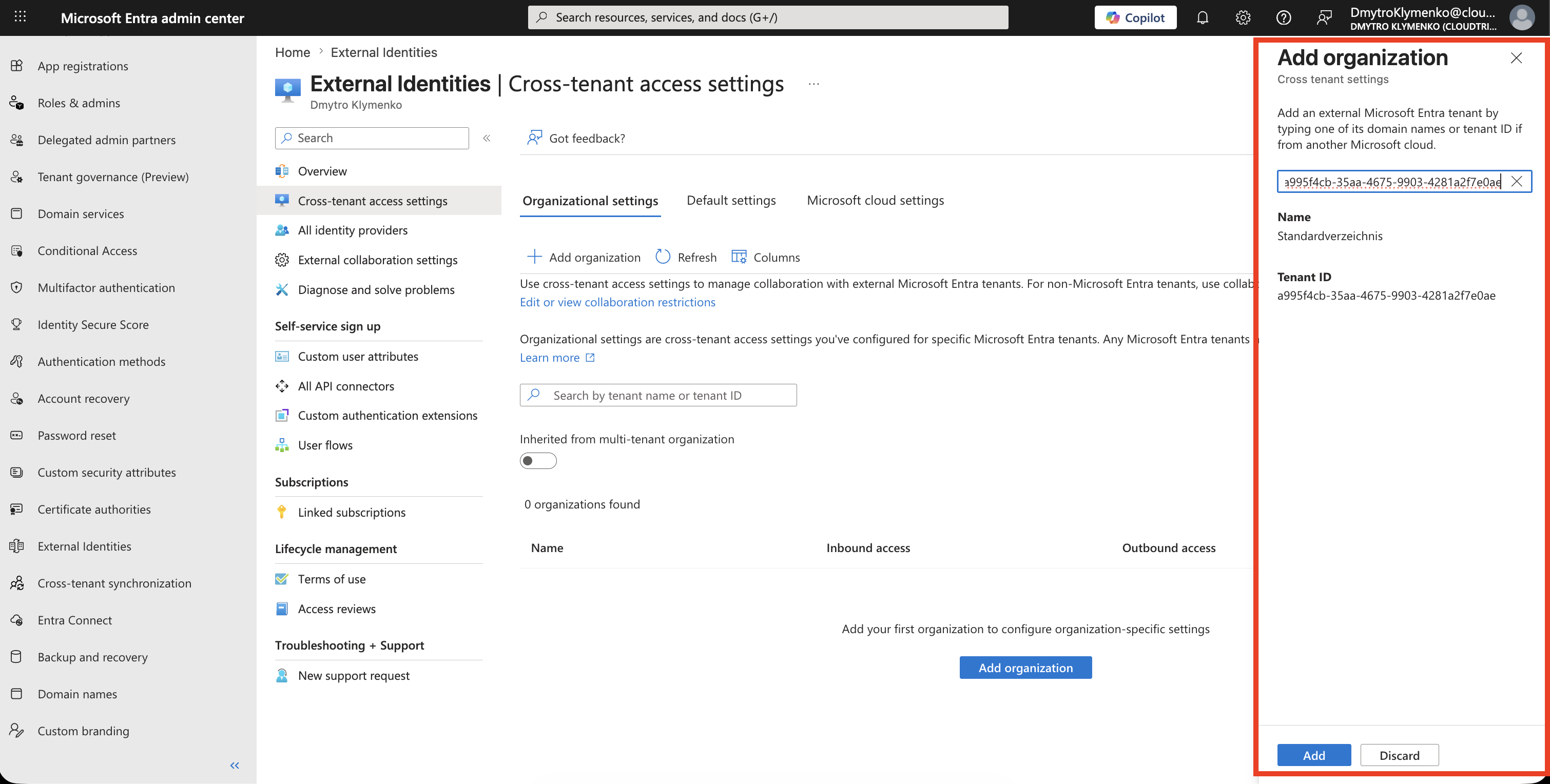Open Custom authentication extensions
The height and width of the screenshot is (784, 1550).
387,415
